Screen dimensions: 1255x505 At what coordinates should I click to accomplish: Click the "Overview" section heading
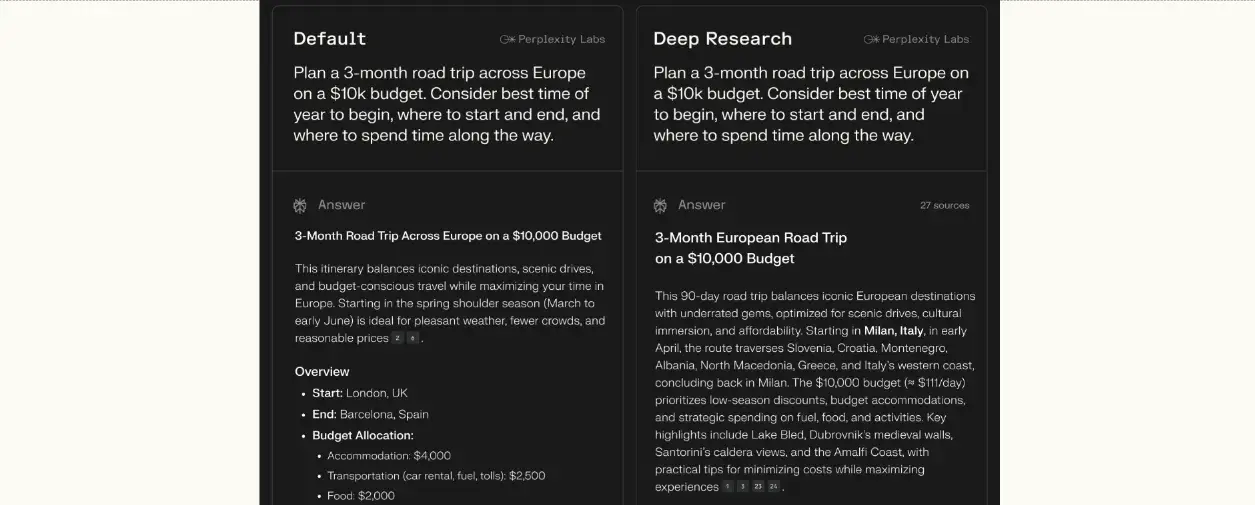pyautogui.click(x=322, y=371)
